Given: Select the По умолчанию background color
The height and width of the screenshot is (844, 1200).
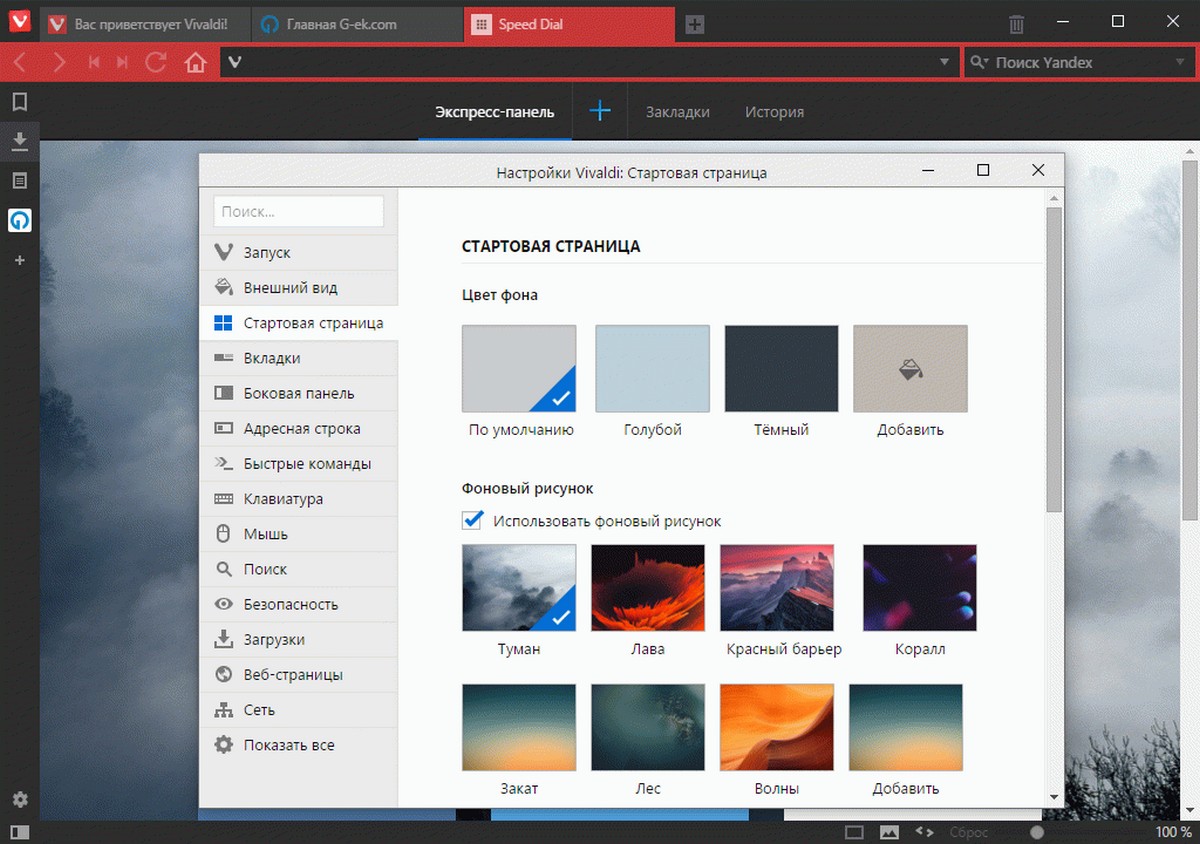Looking at the screenshot, I should pyautogui.click(x=519, y=368).
